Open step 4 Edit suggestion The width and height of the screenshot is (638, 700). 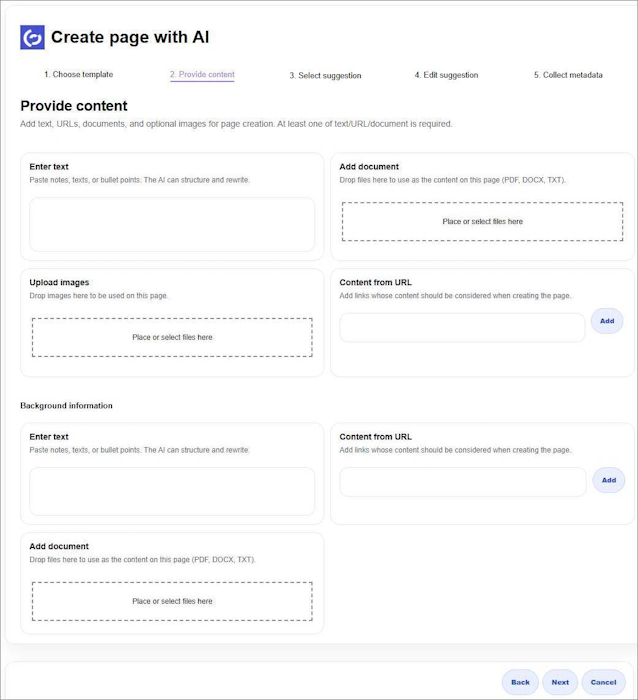[x=446, y=75]
